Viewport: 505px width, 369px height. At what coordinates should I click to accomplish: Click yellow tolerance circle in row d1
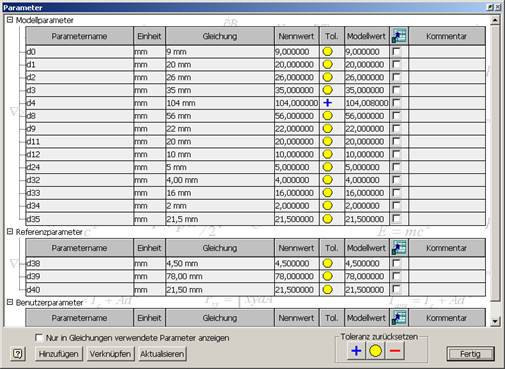(x=328, y=64)
